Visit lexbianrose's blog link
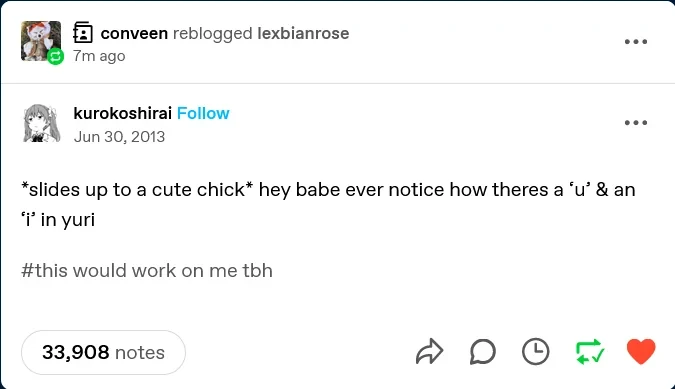The width and height of the screenshot is (675, 389). click(303, 33)
